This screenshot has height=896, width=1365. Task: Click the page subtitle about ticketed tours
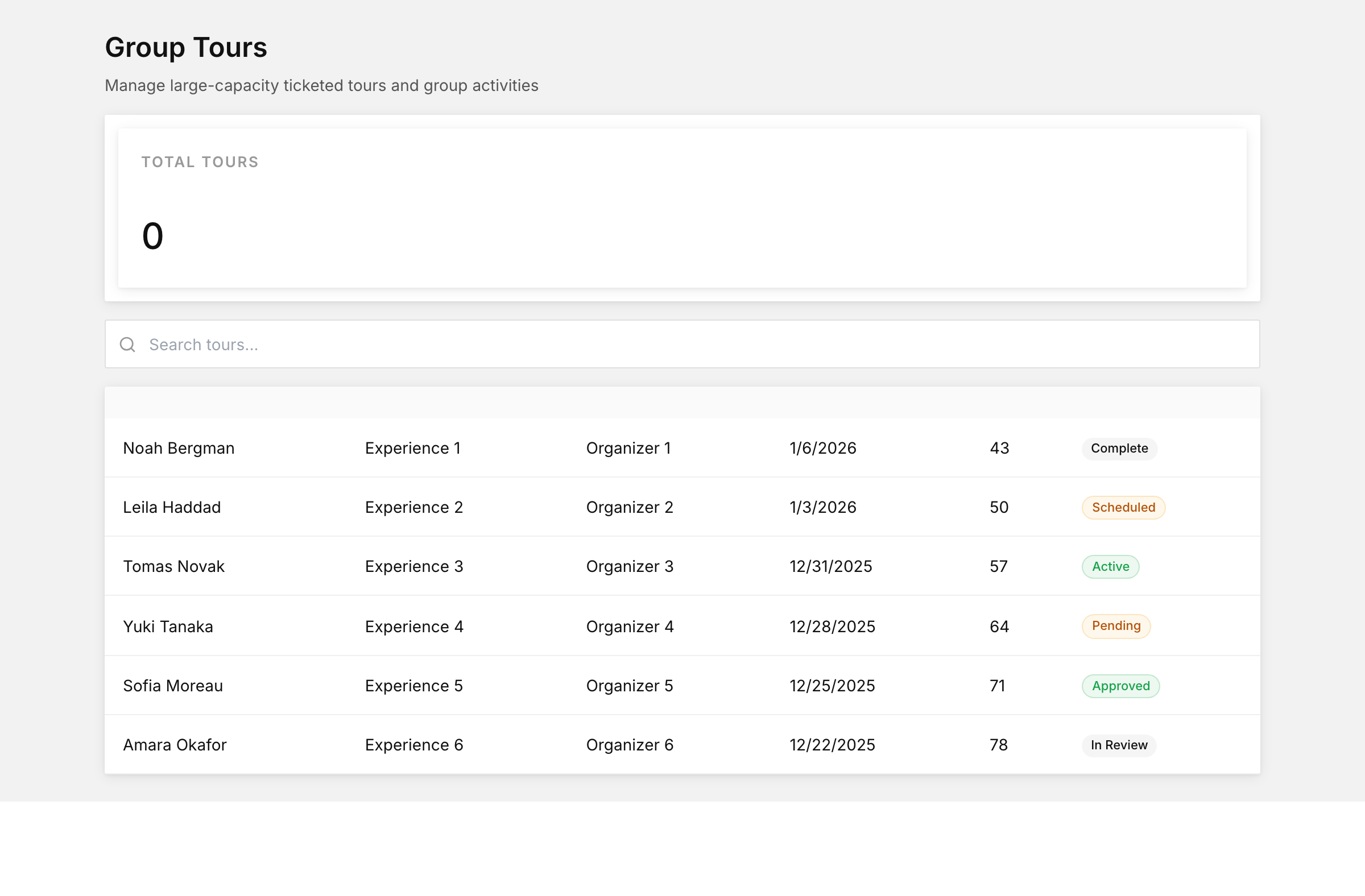tap(322, 86)
